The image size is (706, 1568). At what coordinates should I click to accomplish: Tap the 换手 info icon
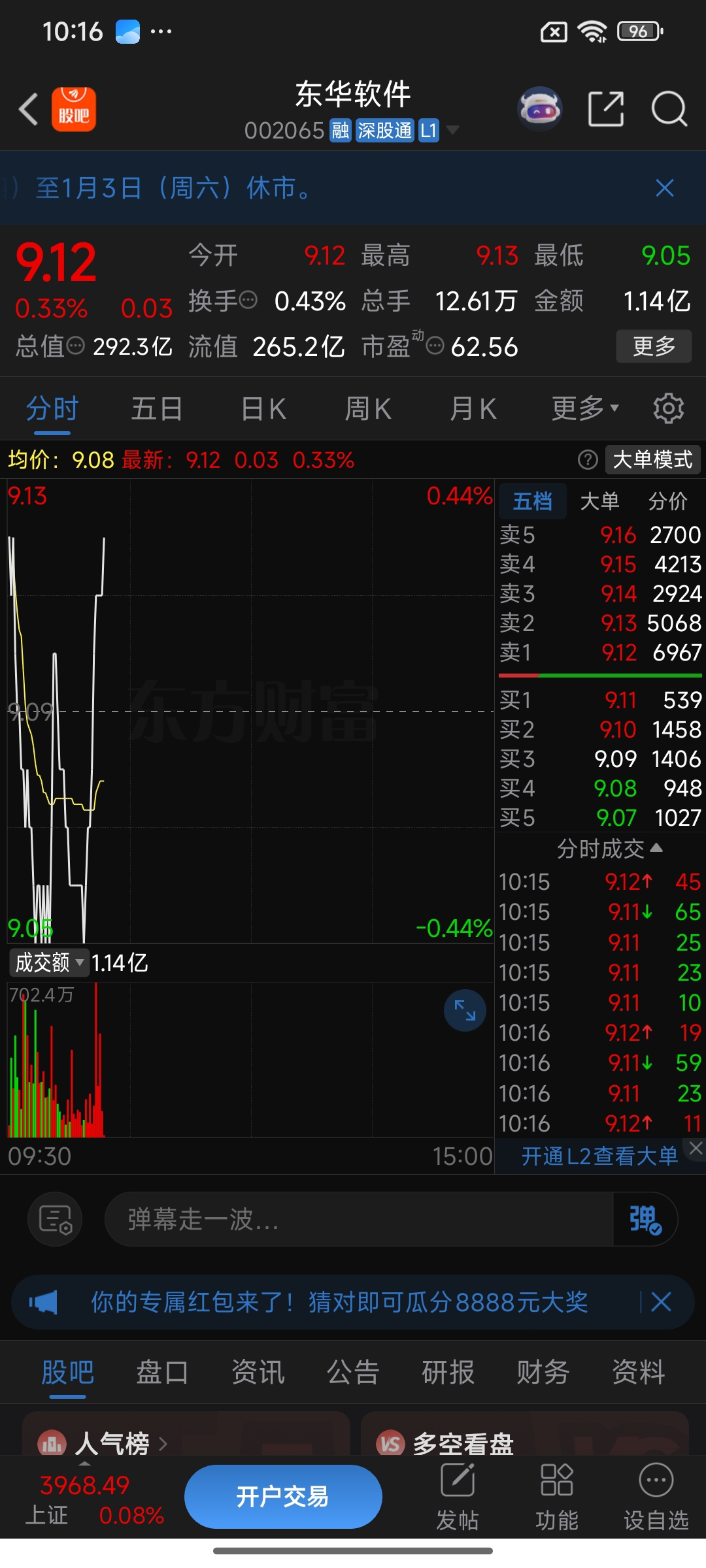pyautogui.click(x=248, y=301)
